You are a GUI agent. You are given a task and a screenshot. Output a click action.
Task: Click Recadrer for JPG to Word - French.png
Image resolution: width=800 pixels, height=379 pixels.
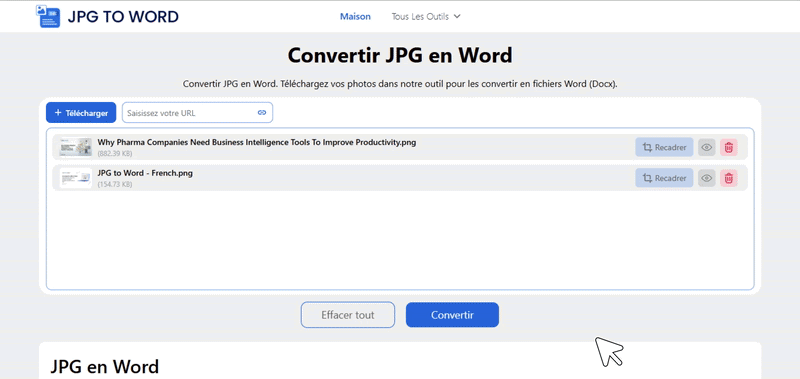(x=664, y=178)
